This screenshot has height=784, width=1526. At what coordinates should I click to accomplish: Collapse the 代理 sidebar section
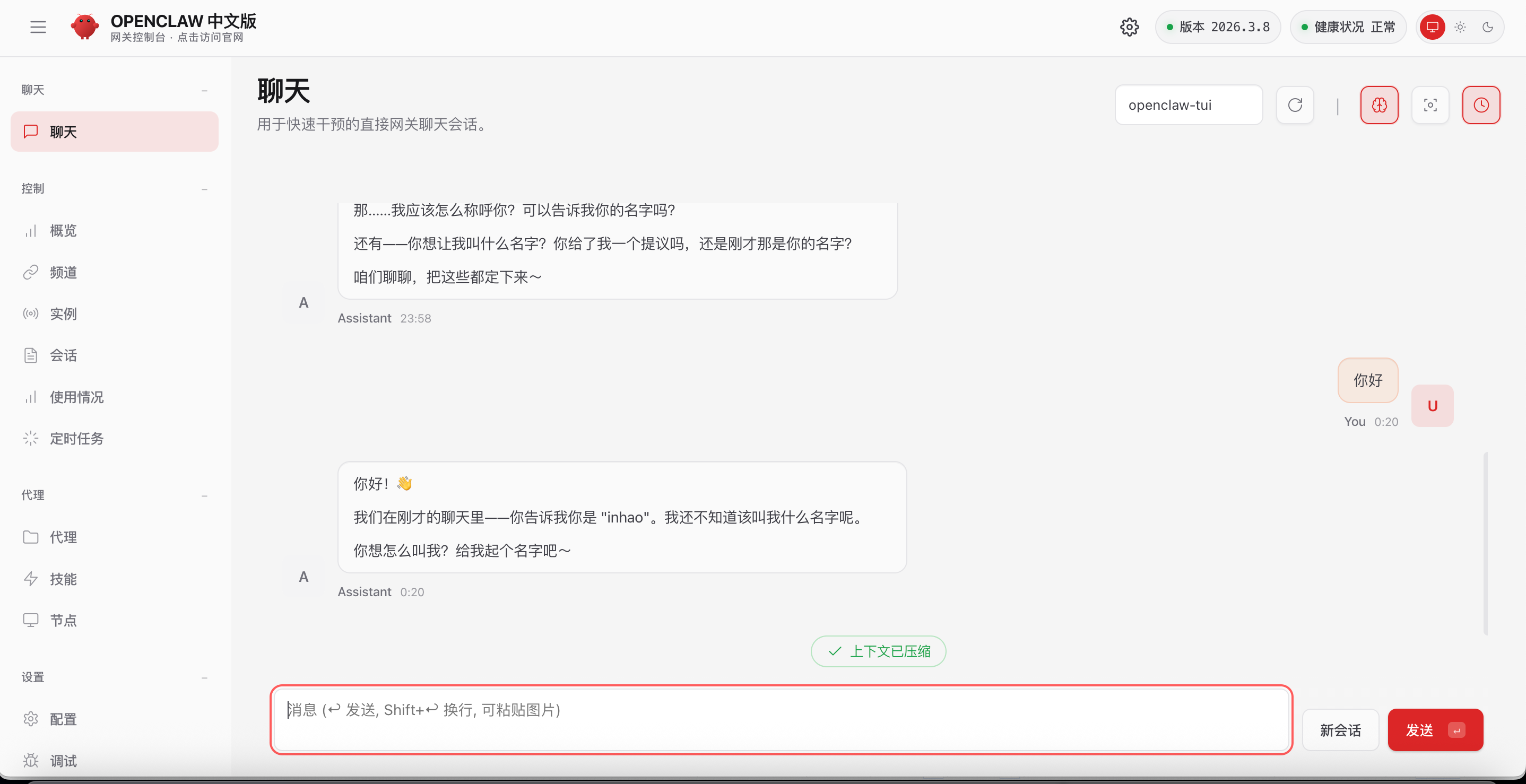(x=204, y=495)
